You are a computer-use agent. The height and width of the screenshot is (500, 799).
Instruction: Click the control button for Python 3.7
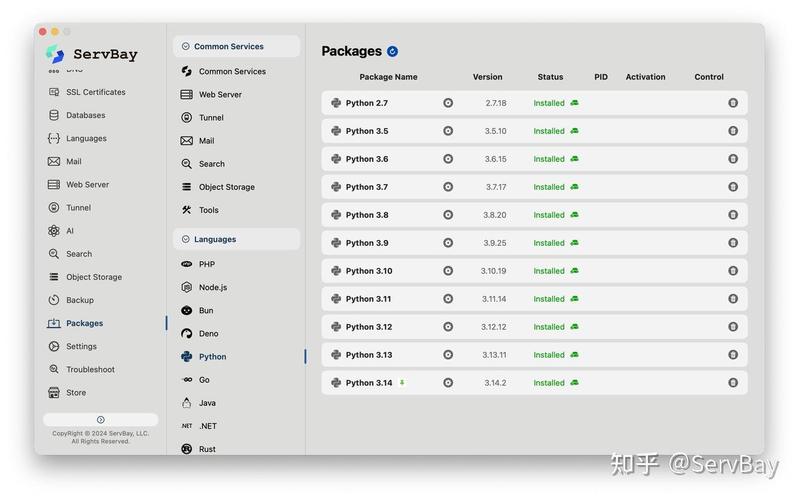tap(733, 187)
